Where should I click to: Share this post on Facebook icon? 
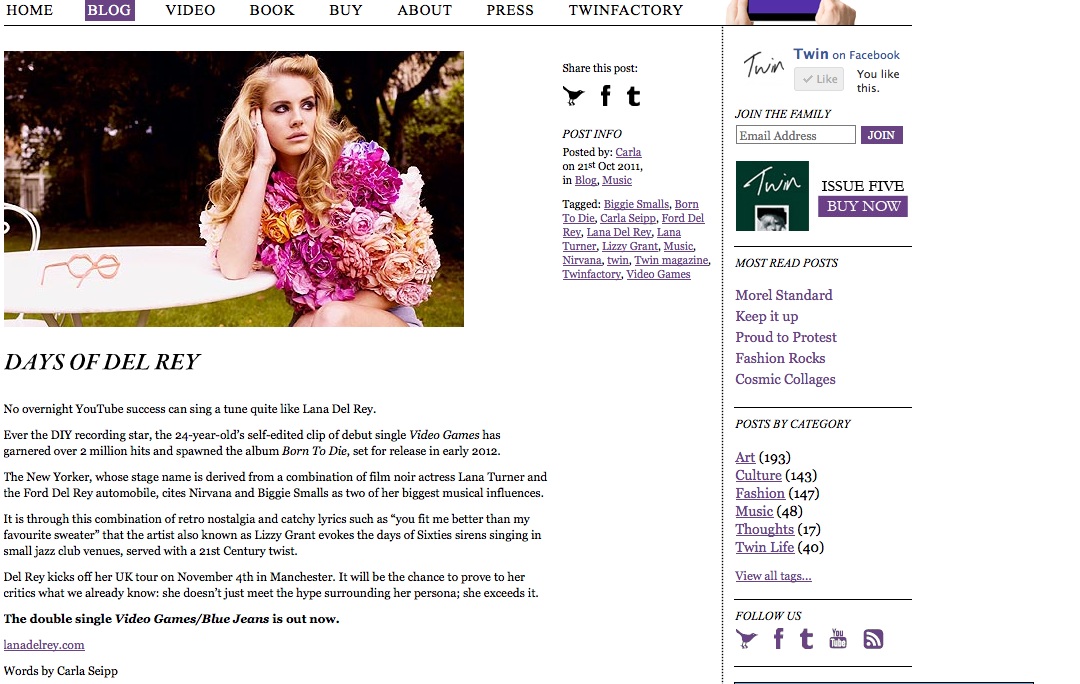click(605, 96)
